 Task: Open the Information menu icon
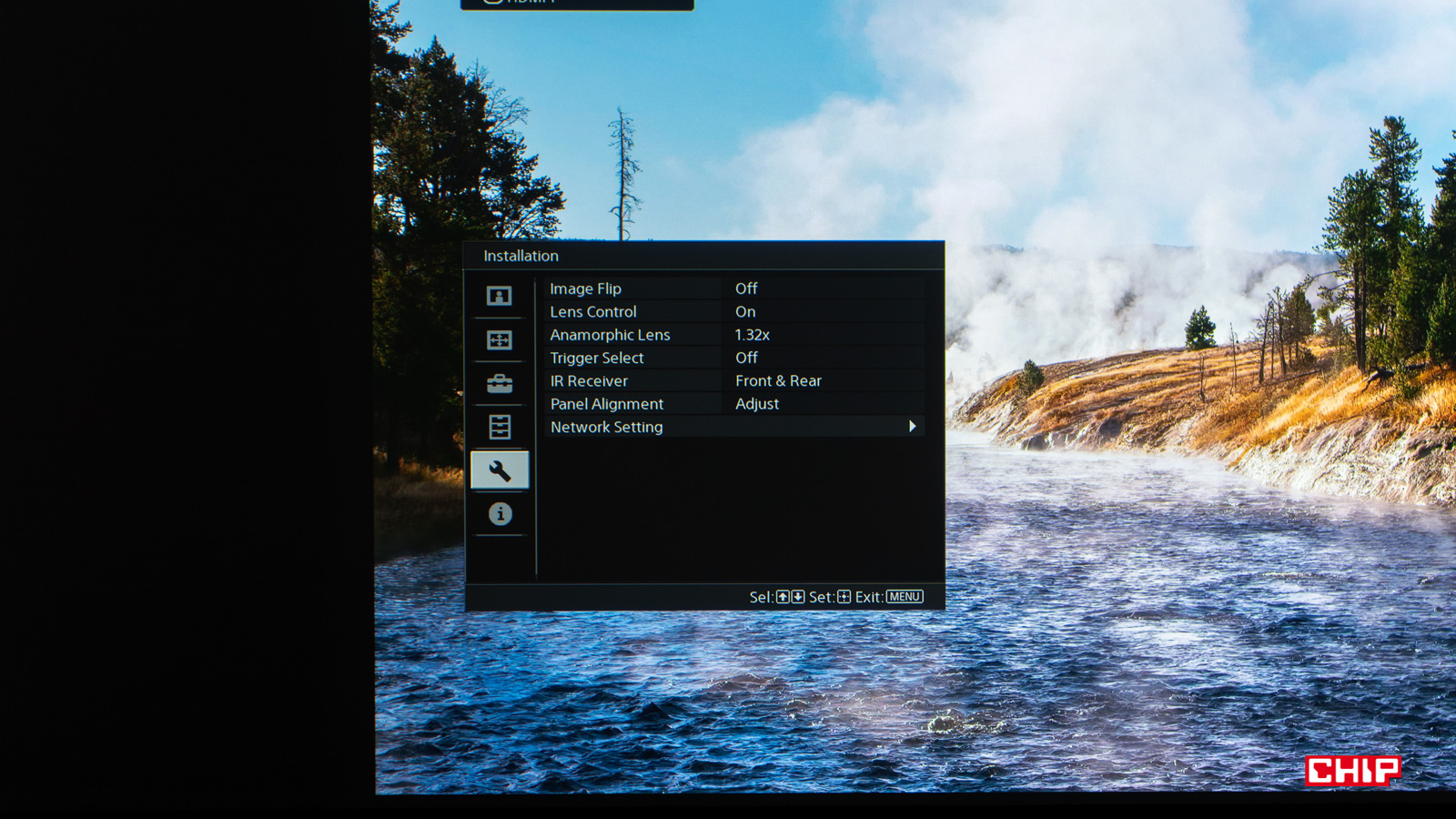coord(500,514)
